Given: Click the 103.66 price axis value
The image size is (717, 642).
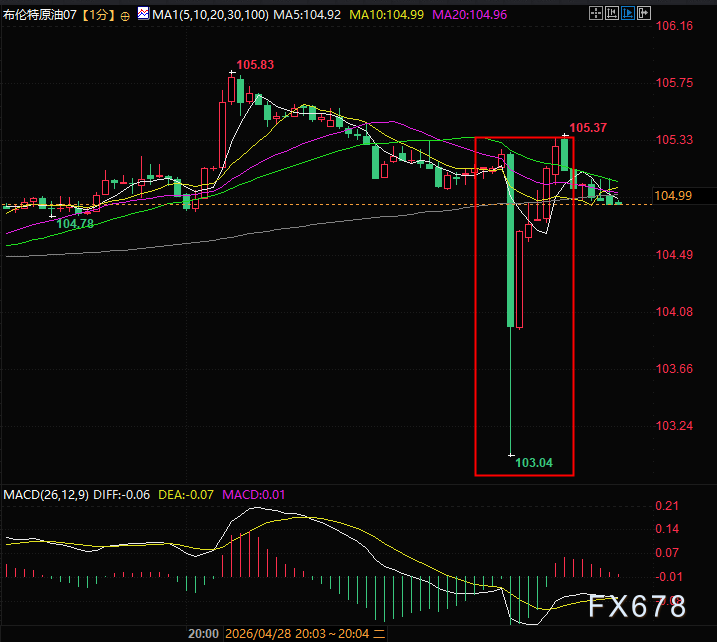Looking at the screenshot, I should point(674,369).
